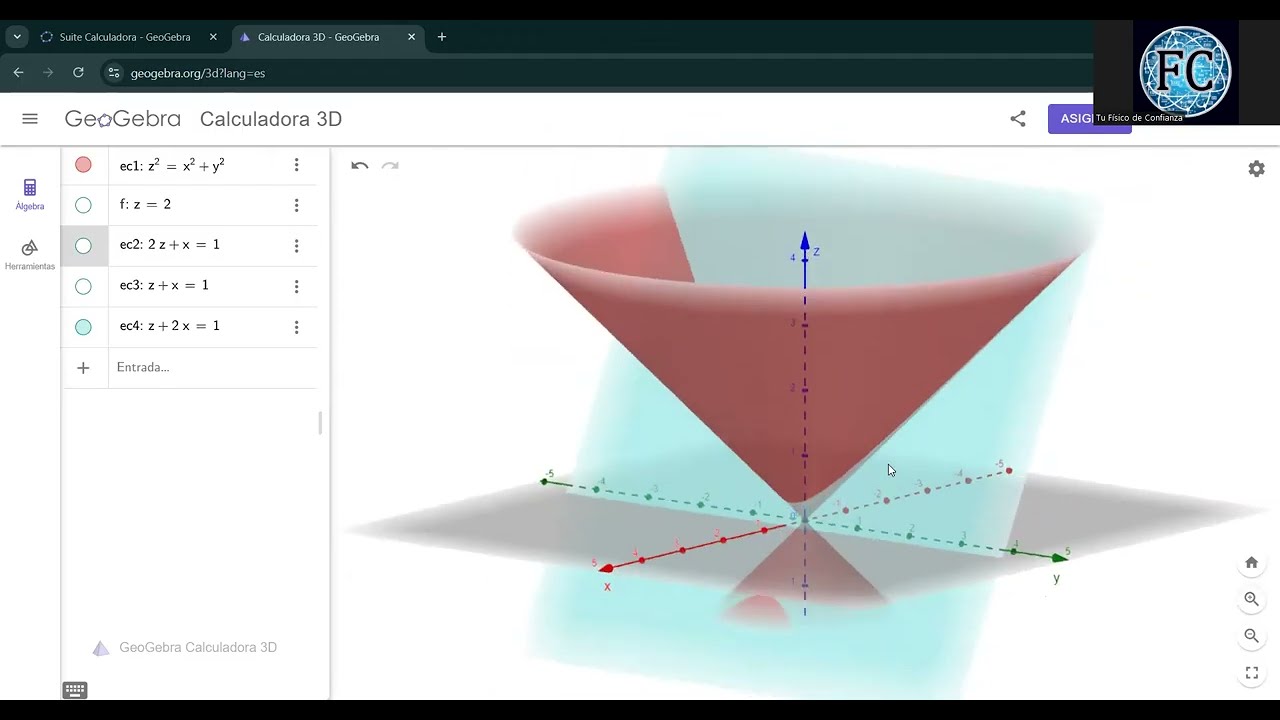The height and width of the screenshot is (720, 1280).
Task: Click the Entrada input field
Action: point(212,368)
